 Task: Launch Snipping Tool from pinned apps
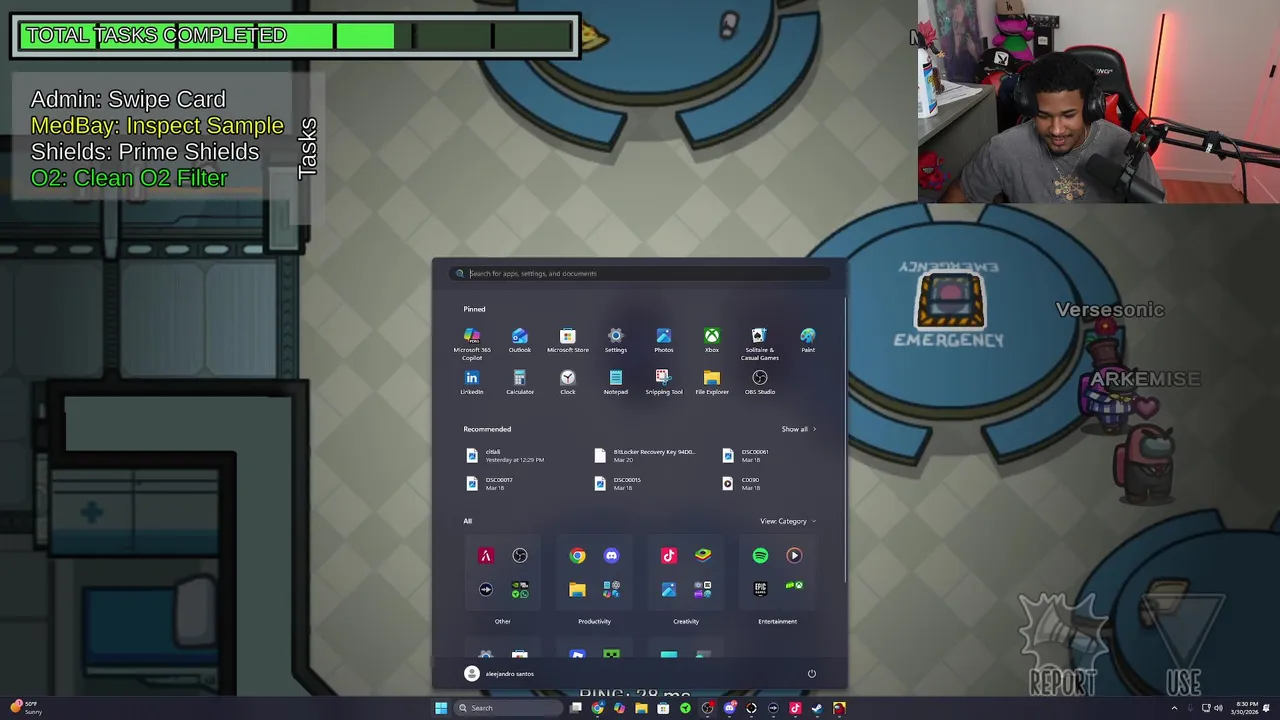click(663, 382)
